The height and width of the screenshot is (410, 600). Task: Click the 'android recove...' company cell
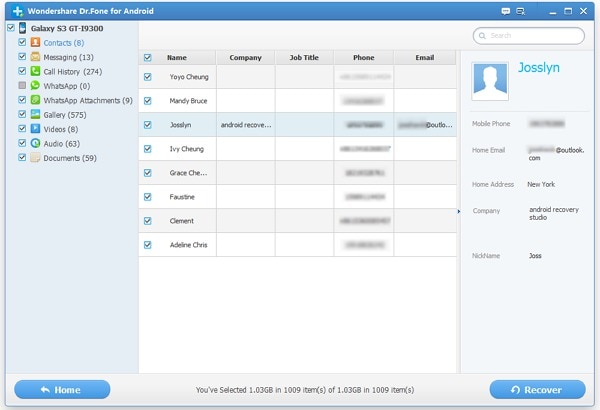click(246, 125)
